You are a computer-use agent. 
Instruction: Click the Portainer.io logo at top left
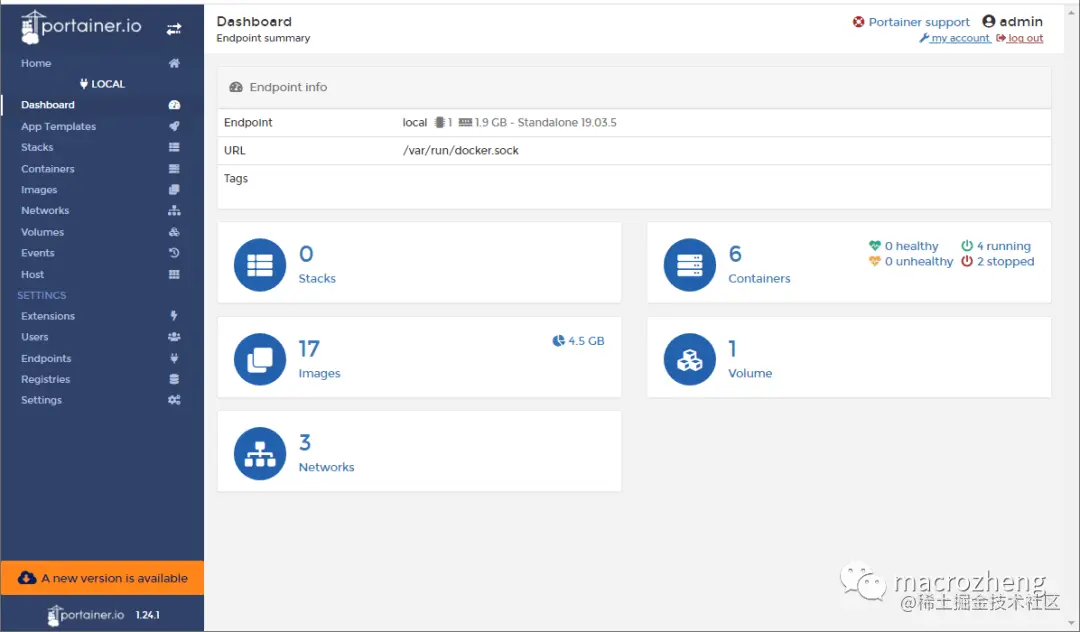tap(81, 28)
